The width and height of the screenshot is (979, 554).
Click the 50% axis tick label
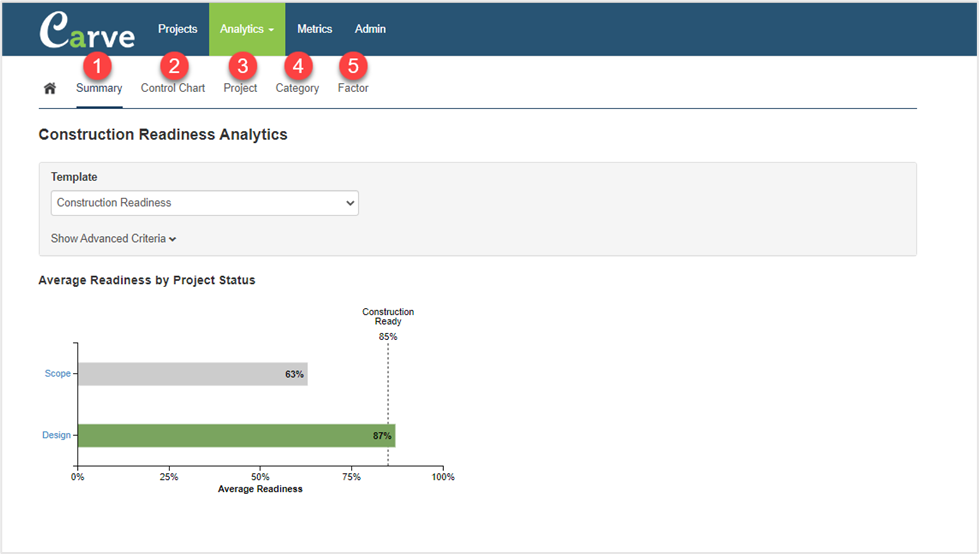[x=260, y=477]
